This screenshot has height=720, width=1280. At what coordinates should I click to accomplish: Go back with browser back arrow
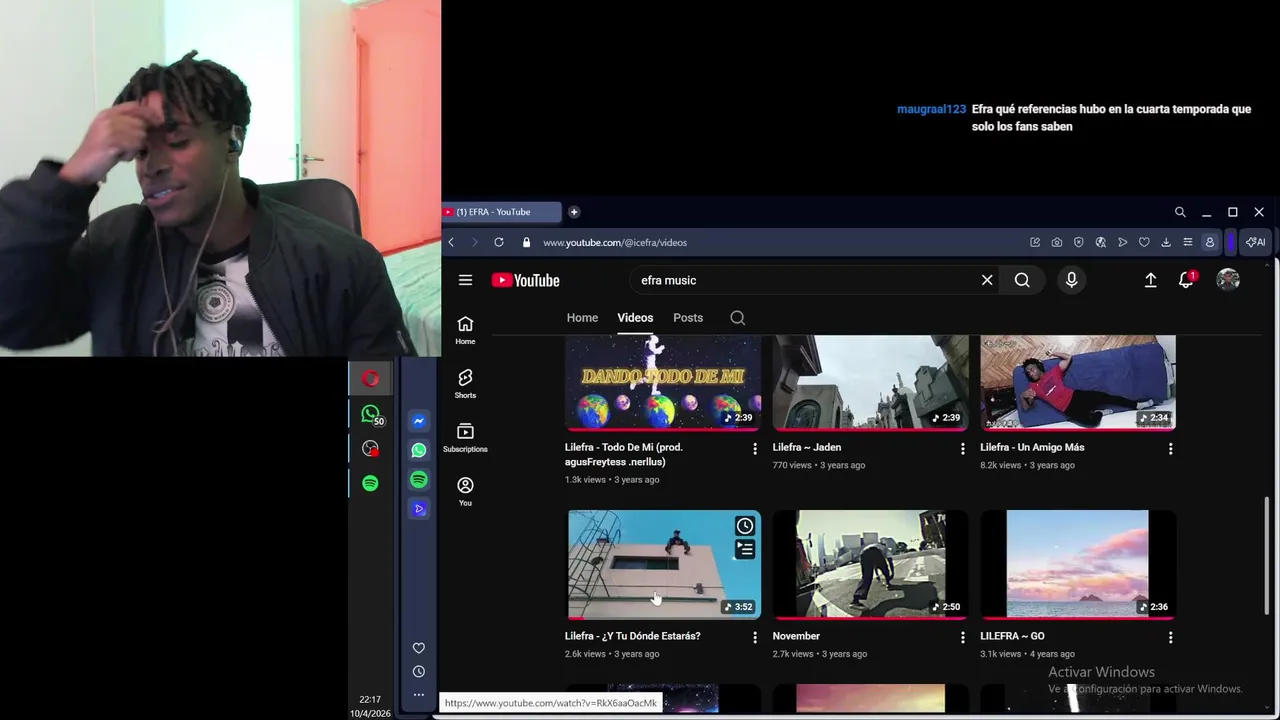451,242
